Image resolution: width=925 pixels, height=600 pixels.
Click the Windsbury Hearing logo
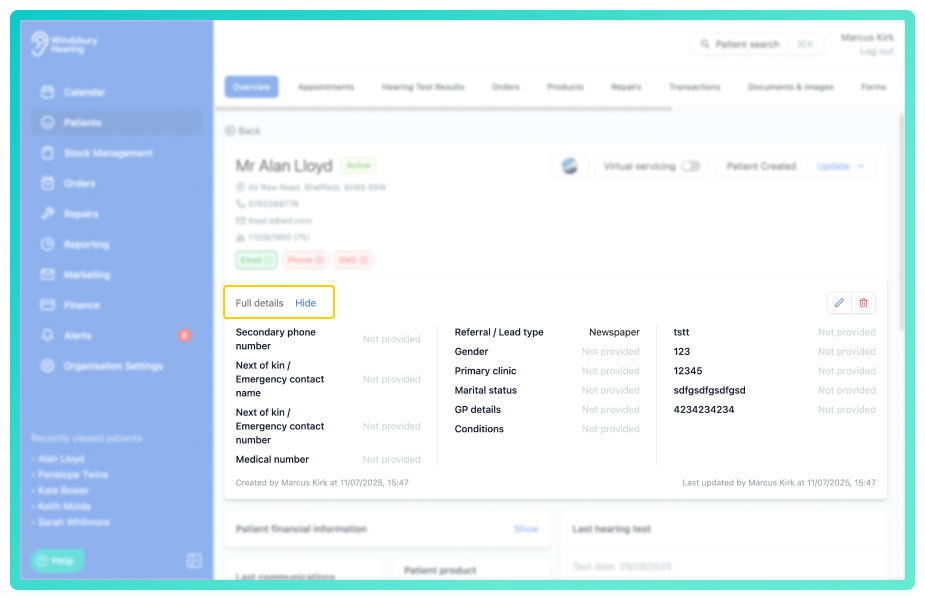click(64, 44)
